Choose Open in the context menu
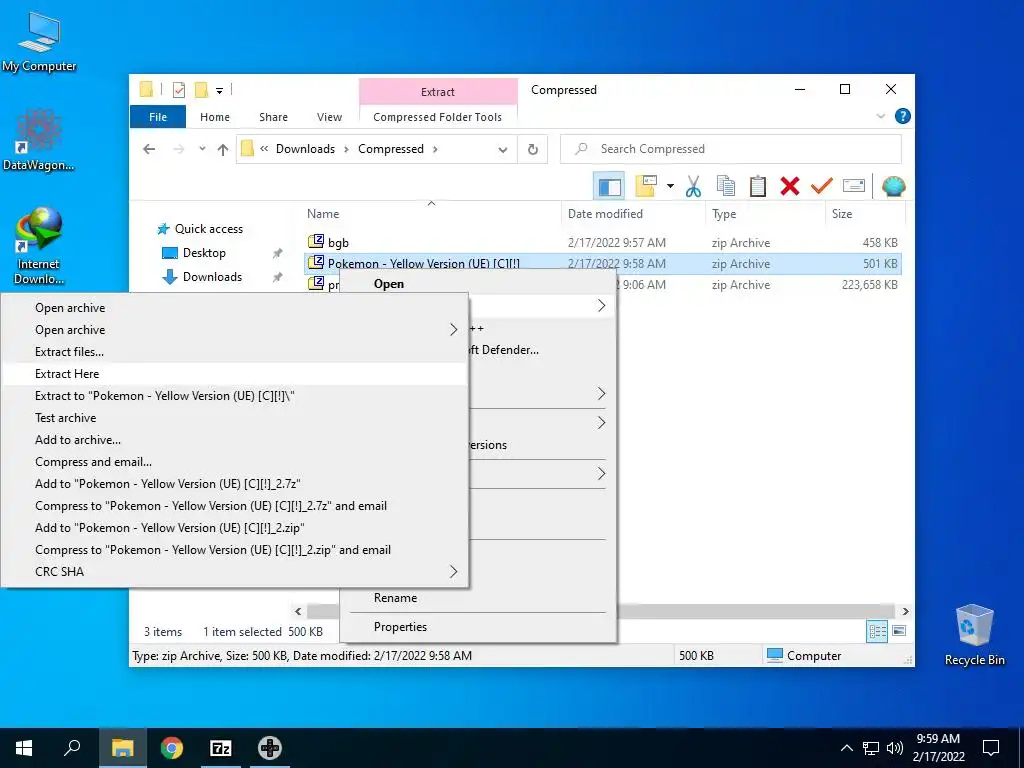 (x=389, y=284)
